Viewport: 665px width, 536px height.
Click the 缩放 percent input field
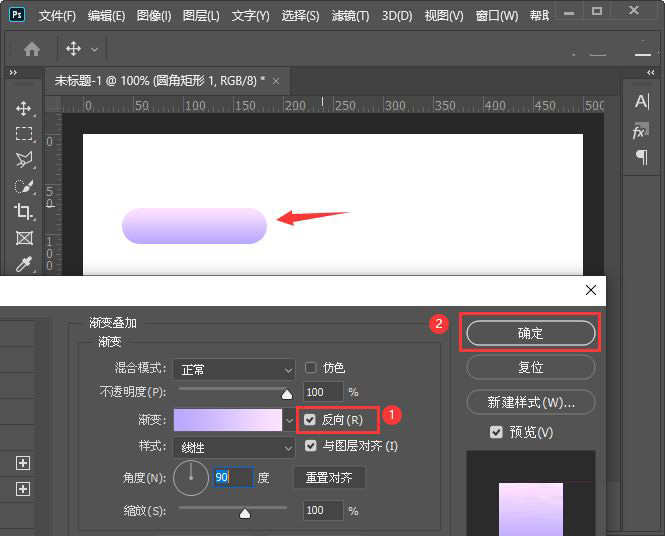pos(323,511)
